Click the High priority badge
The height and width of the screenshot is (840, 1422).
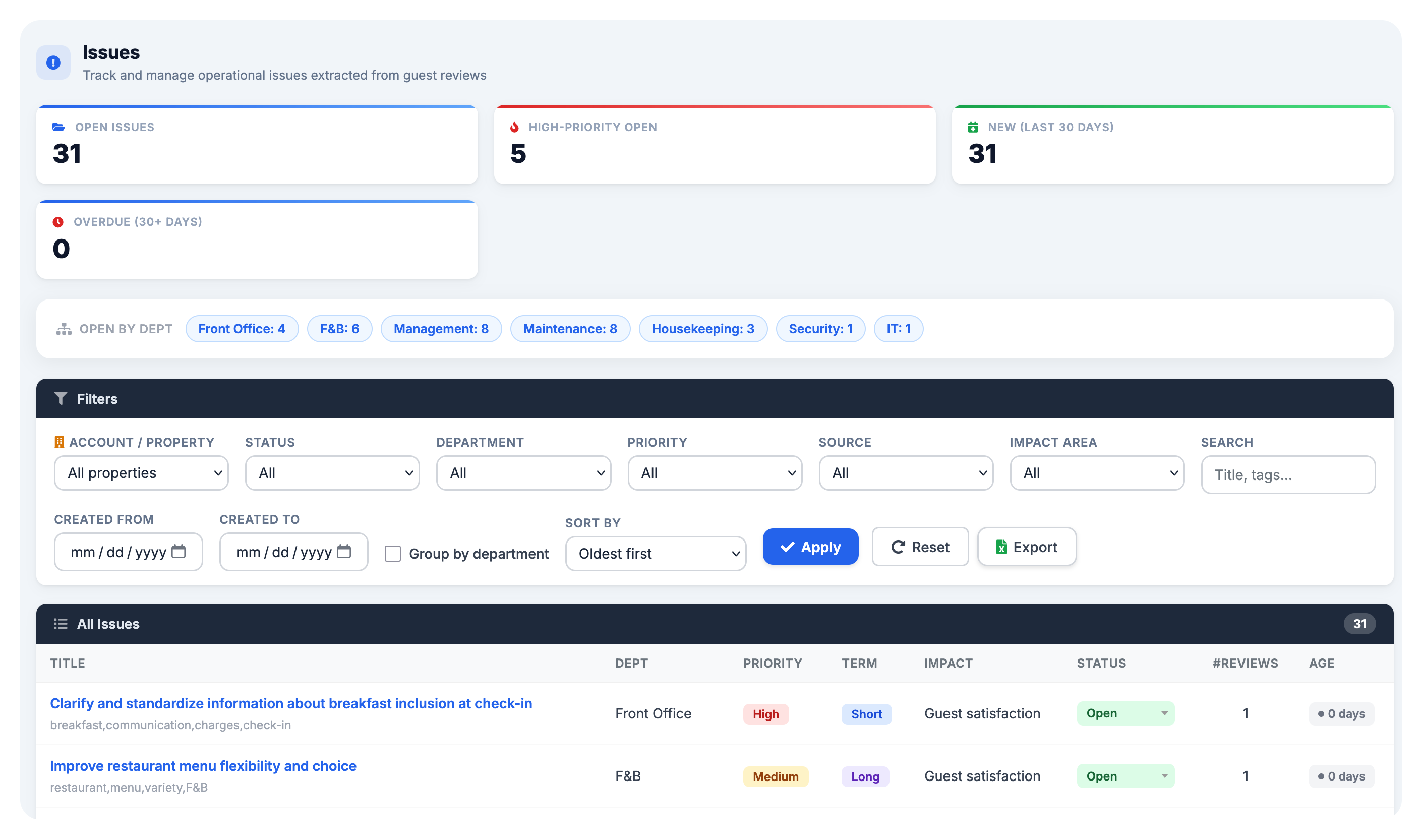click(x=765, y=714)
